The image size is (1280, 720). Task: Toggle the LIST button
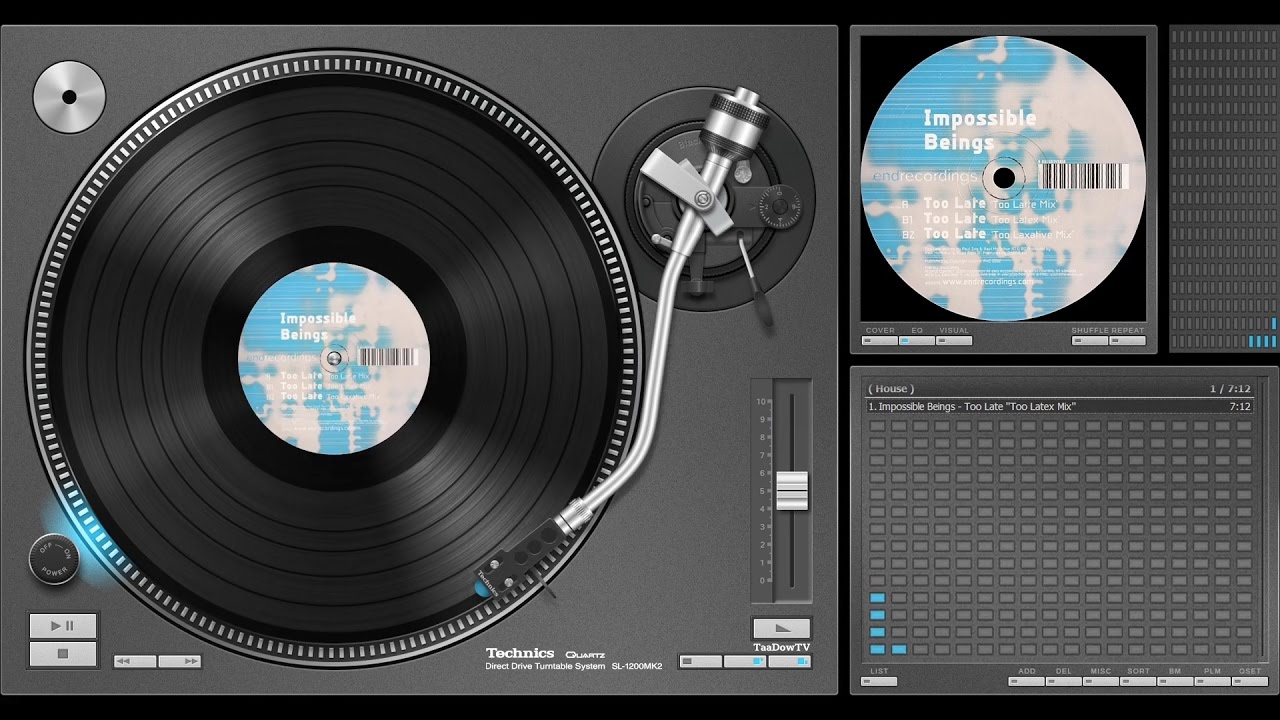pos(879,681)
